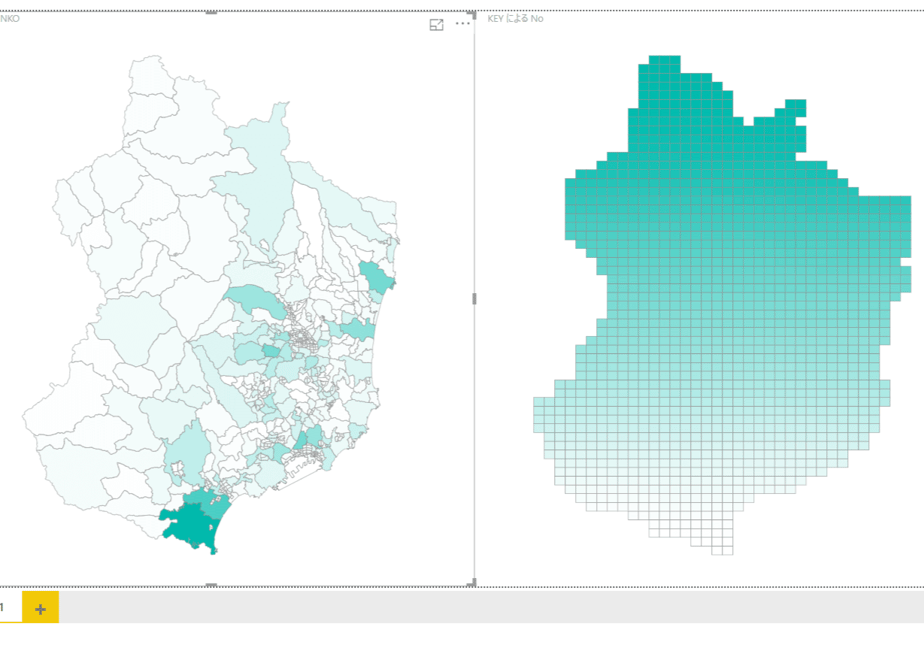Screen dimensions: 924x660
Task: Open the More options ellipsis menu
Action: [x=463, y=24]
